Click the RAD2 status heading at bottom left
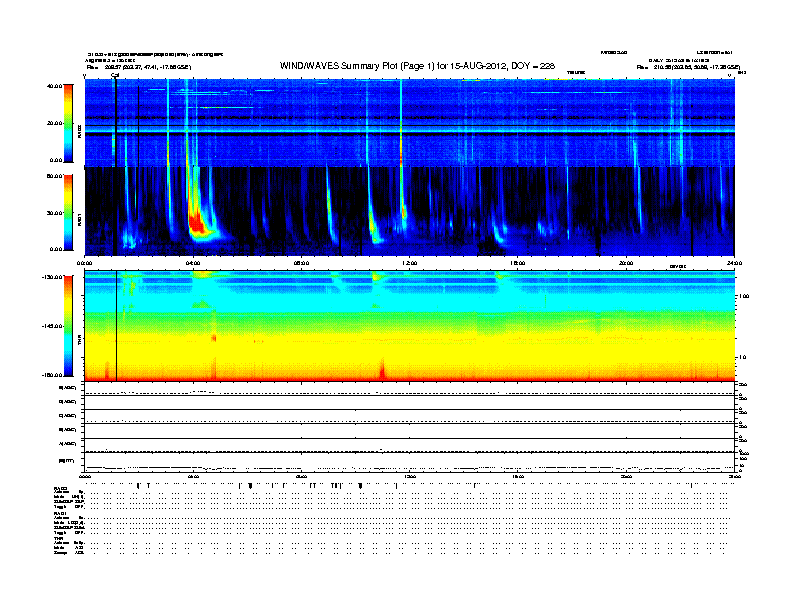The width and height of the screenshot is (792, 612). (60, 488)
